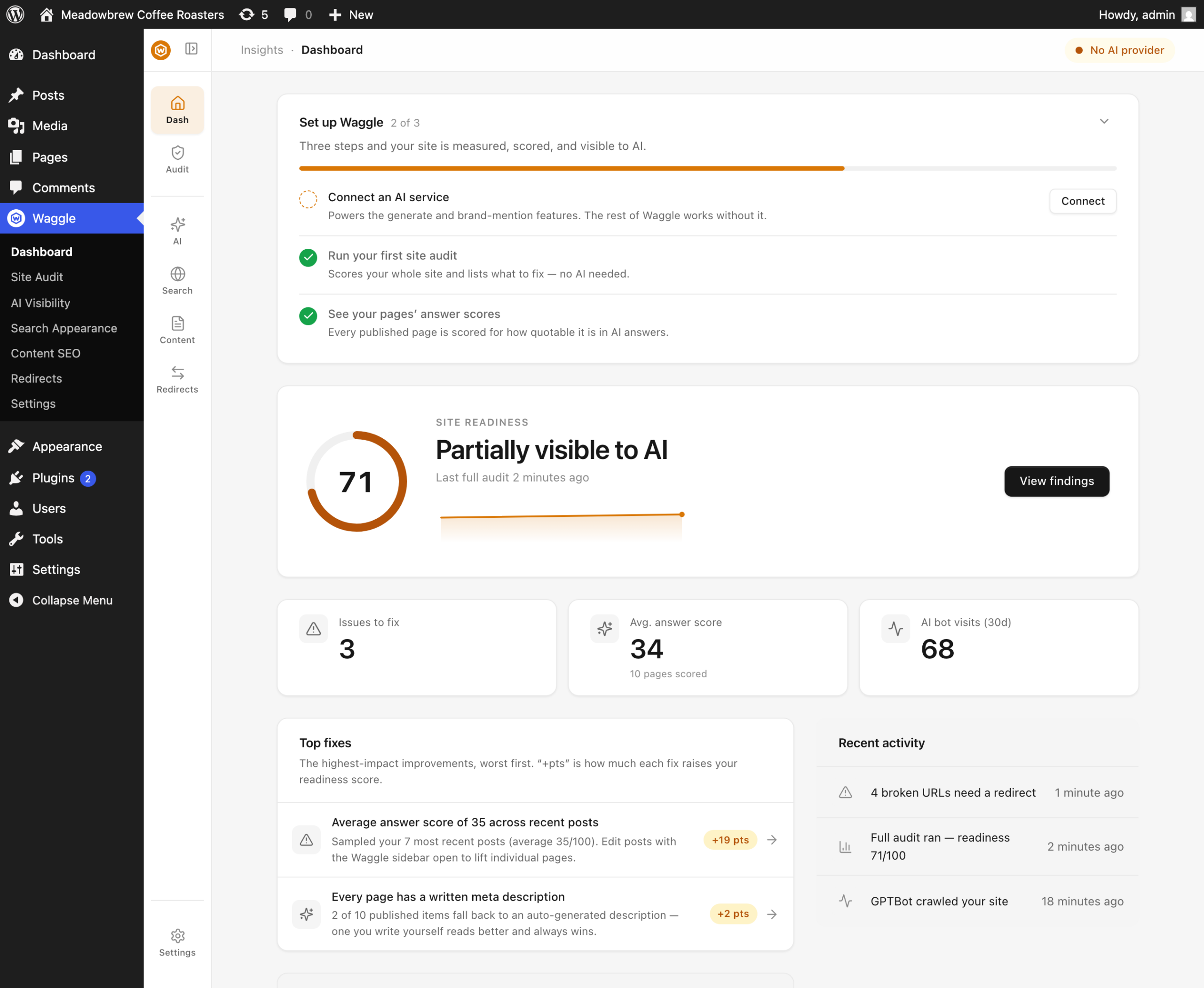1204x988 pixels.
Task: Open the Pages menu
Action: tap(72, 157)
